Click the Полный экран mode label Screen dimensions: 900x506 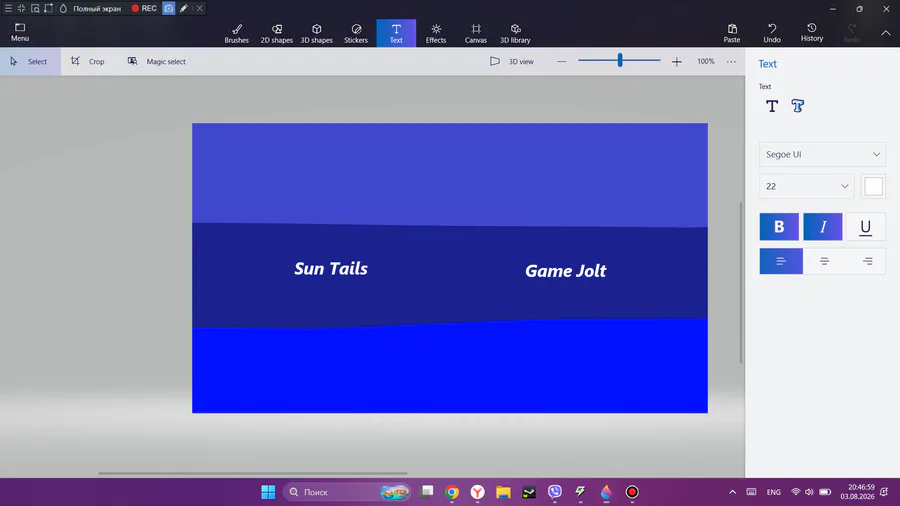(97, 9)
